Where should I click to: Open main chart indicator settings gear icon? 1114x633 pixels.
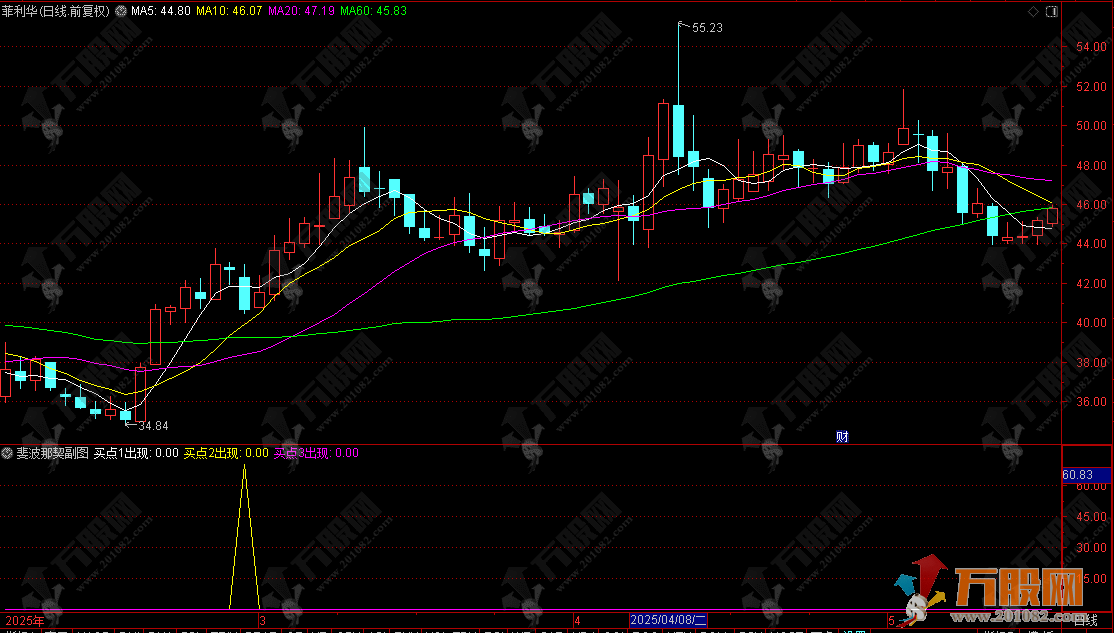tap(121, 11)
